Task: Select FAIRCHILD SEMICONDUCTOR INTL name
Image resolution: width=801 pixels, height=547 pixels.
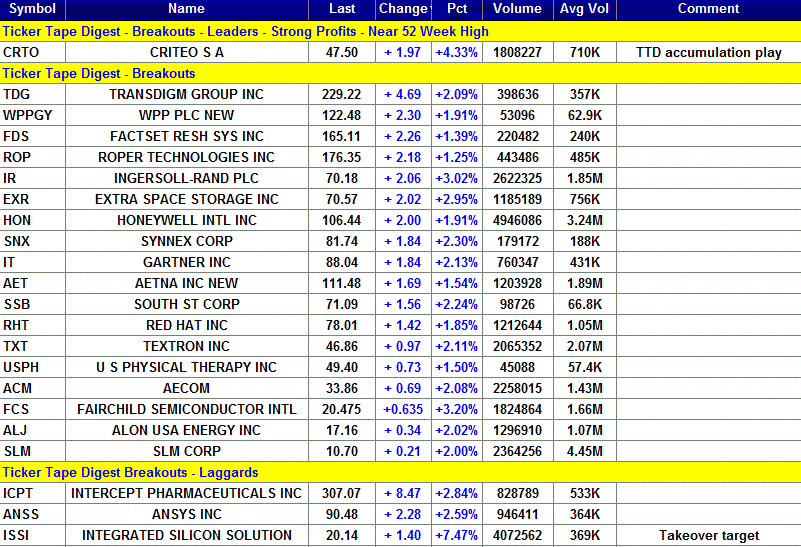Action: (x=186, y=409)
